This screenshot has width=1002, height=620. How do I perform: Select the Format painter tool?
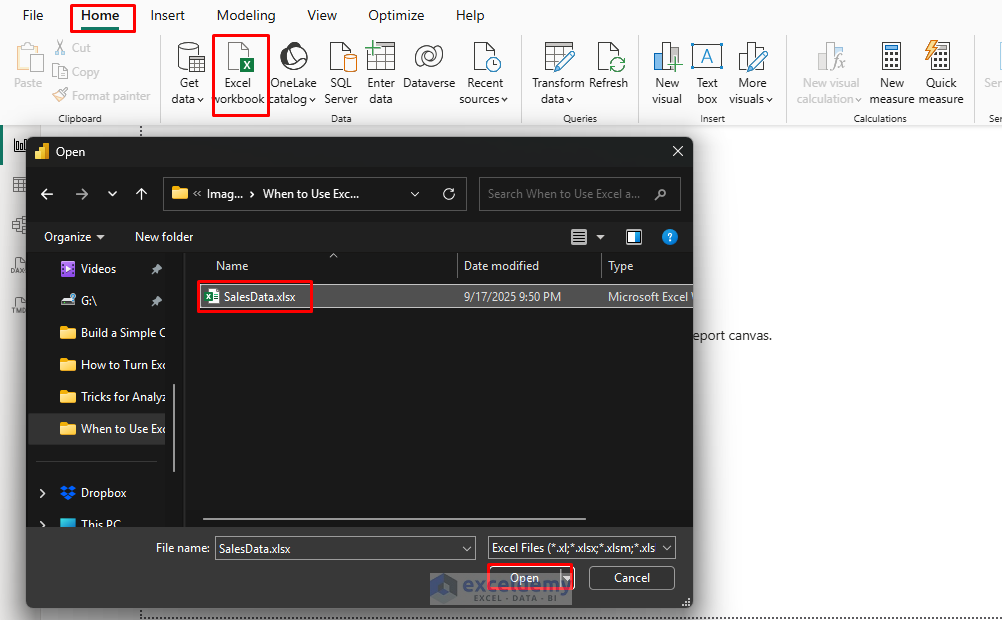tap(102, 96)
